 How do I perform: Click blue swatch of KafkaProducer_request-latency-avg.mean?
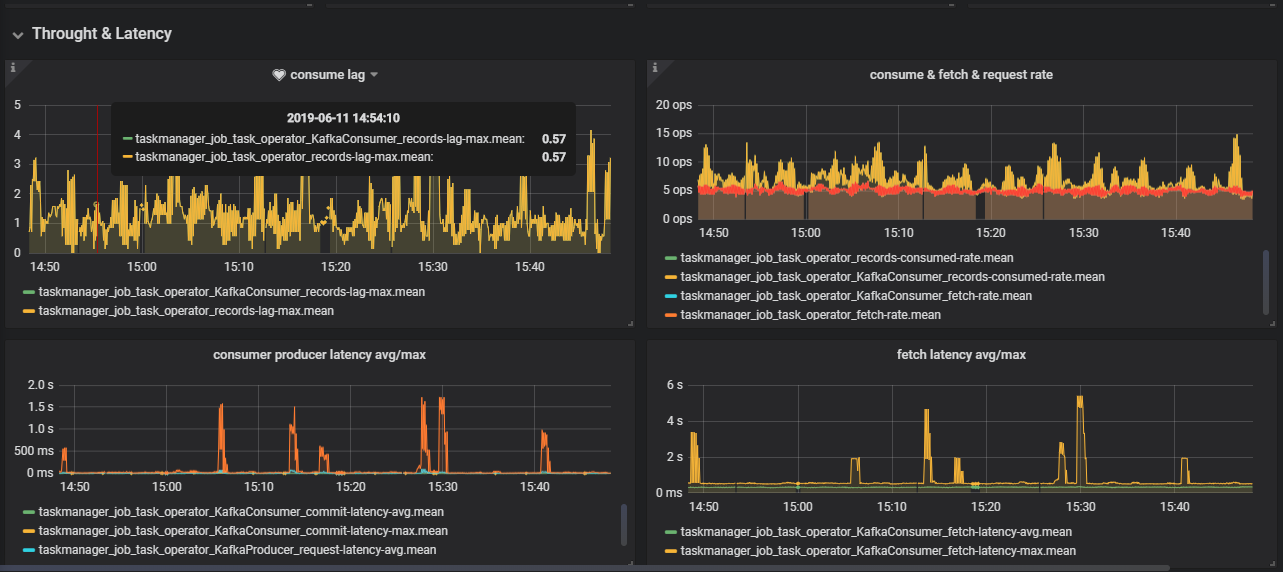(29, 550)
